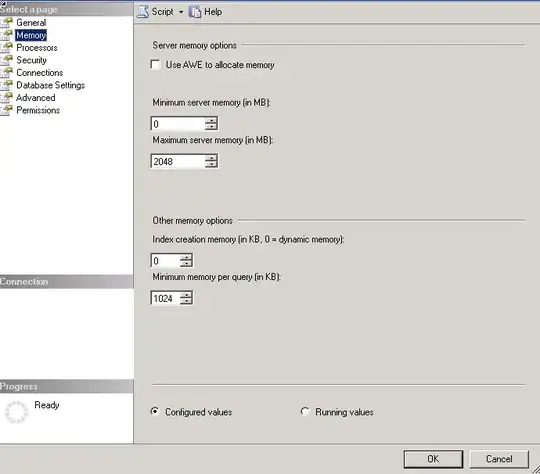This screenshot has width=540, height=474.
Task: Click the Progress section header
Action: pos(66,387)
